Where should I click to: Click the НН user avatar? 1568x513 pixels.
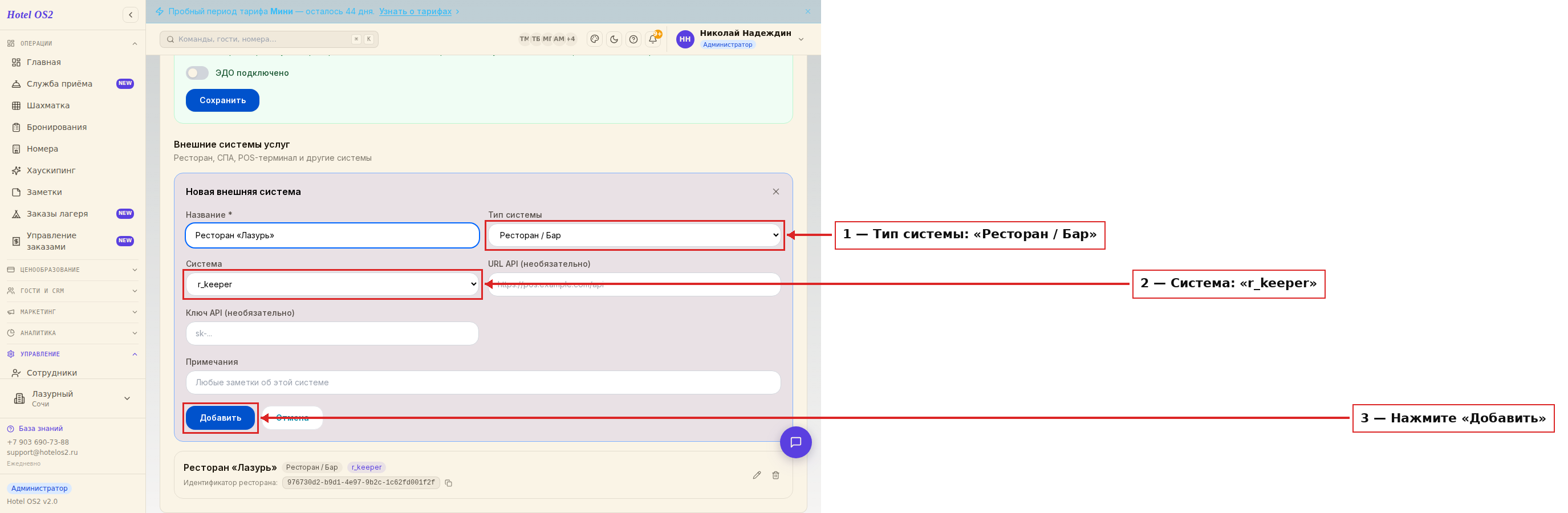coord(685,39)
